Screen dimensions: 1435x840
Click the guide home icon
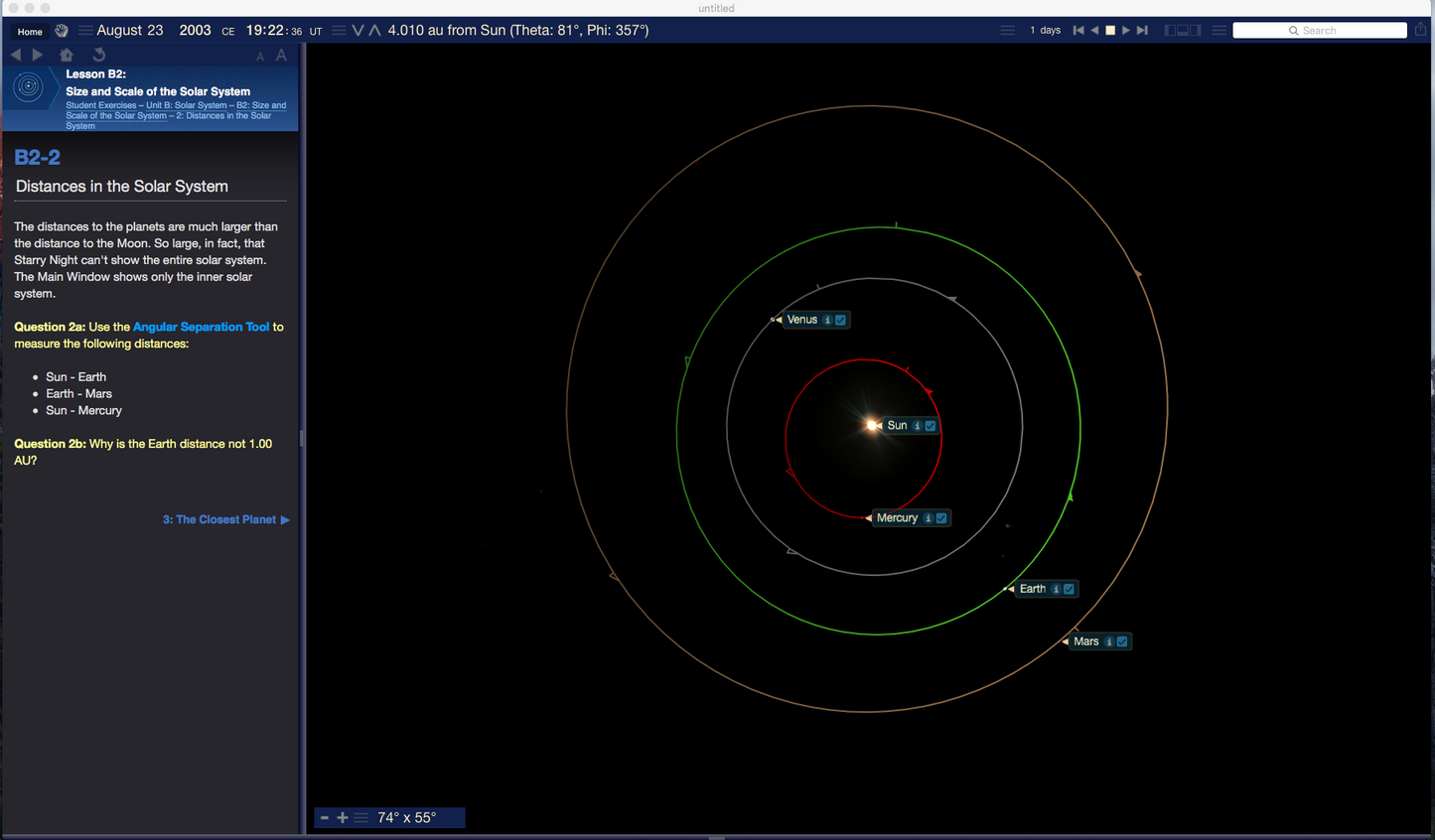(67, 55)
